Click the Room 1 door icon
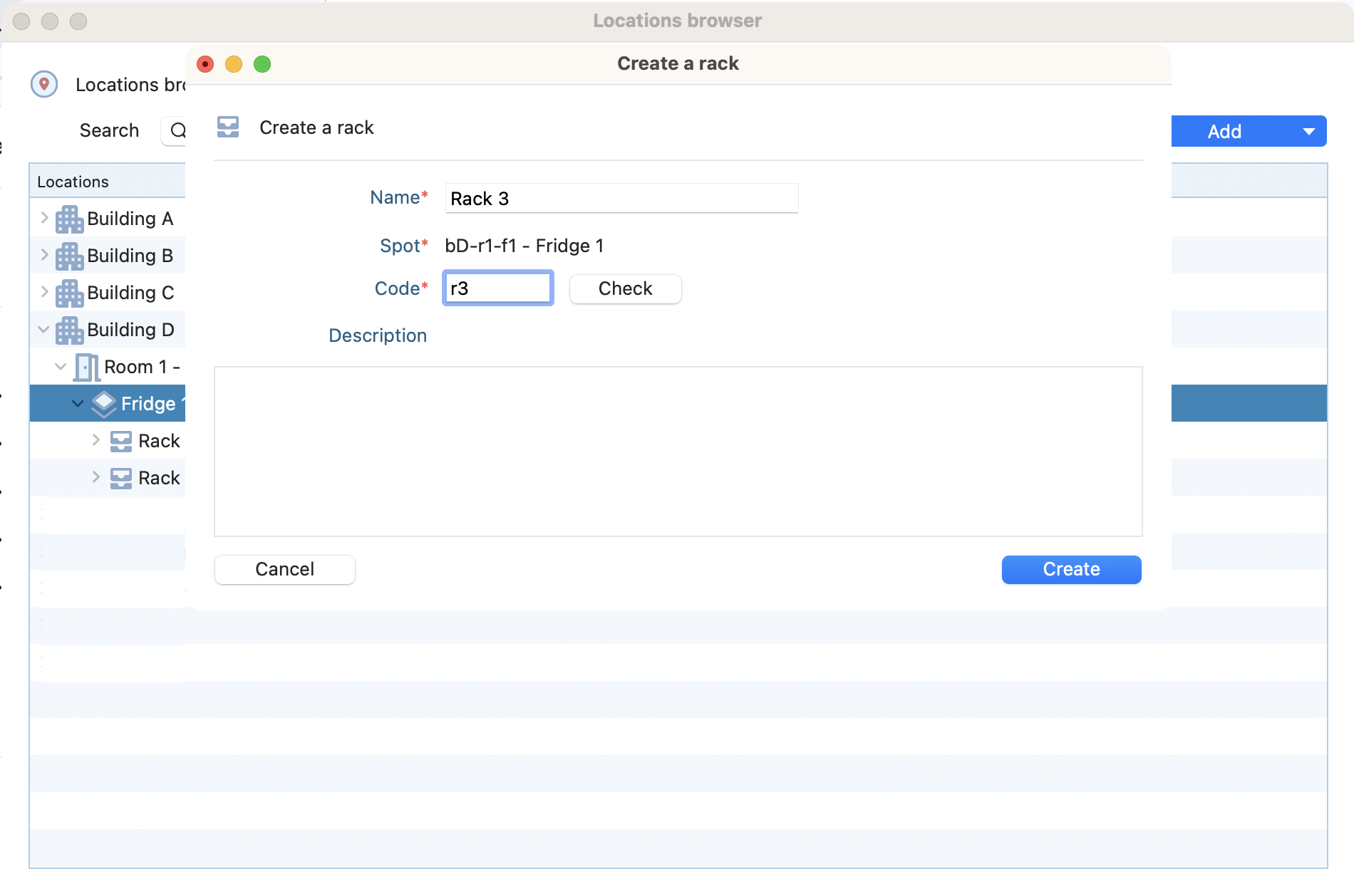Image resolution: width=1354 pixels, height=896 pixels. [x=86, y=368]
